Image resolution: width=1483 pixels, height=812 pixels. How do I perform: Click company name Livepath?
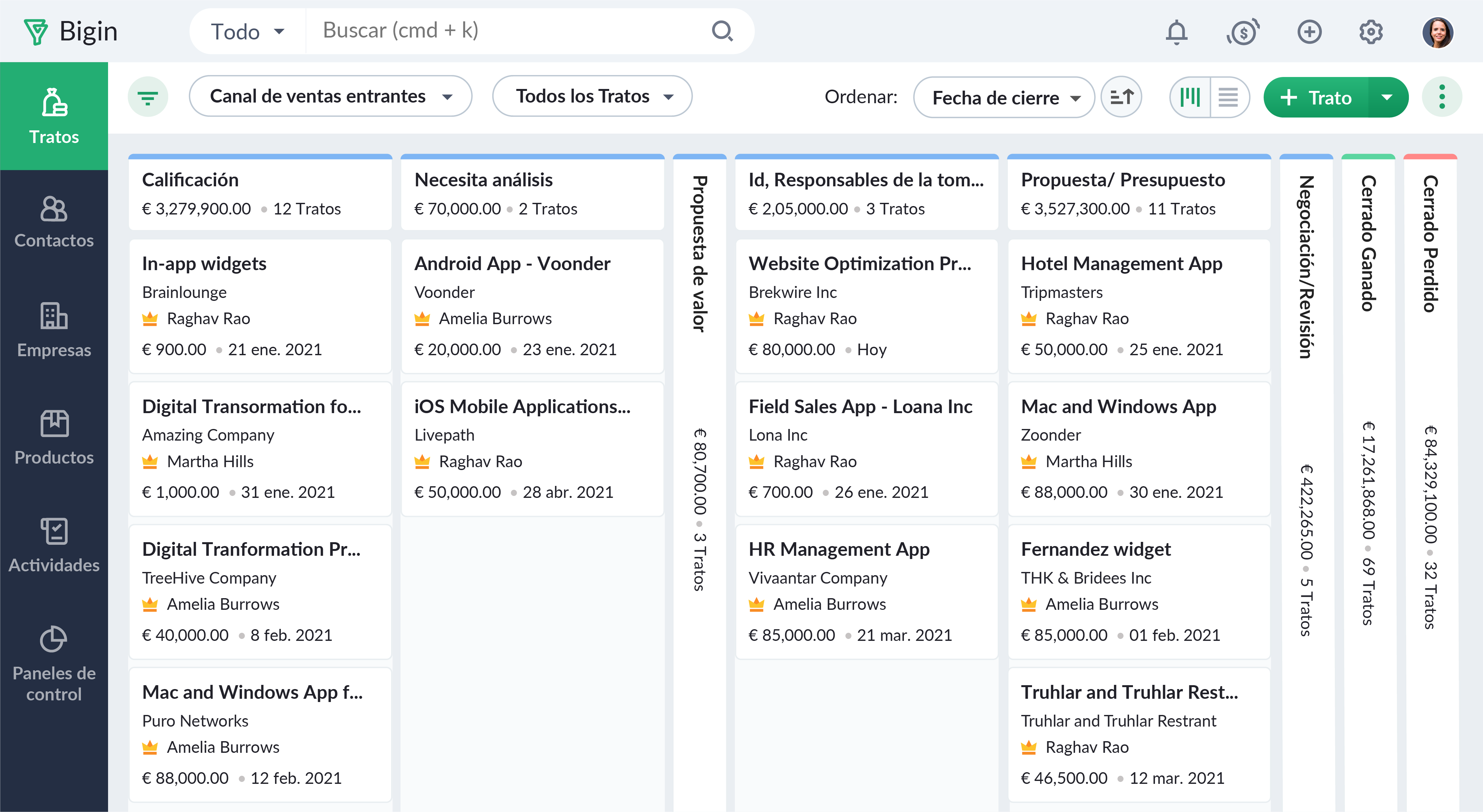445,435
